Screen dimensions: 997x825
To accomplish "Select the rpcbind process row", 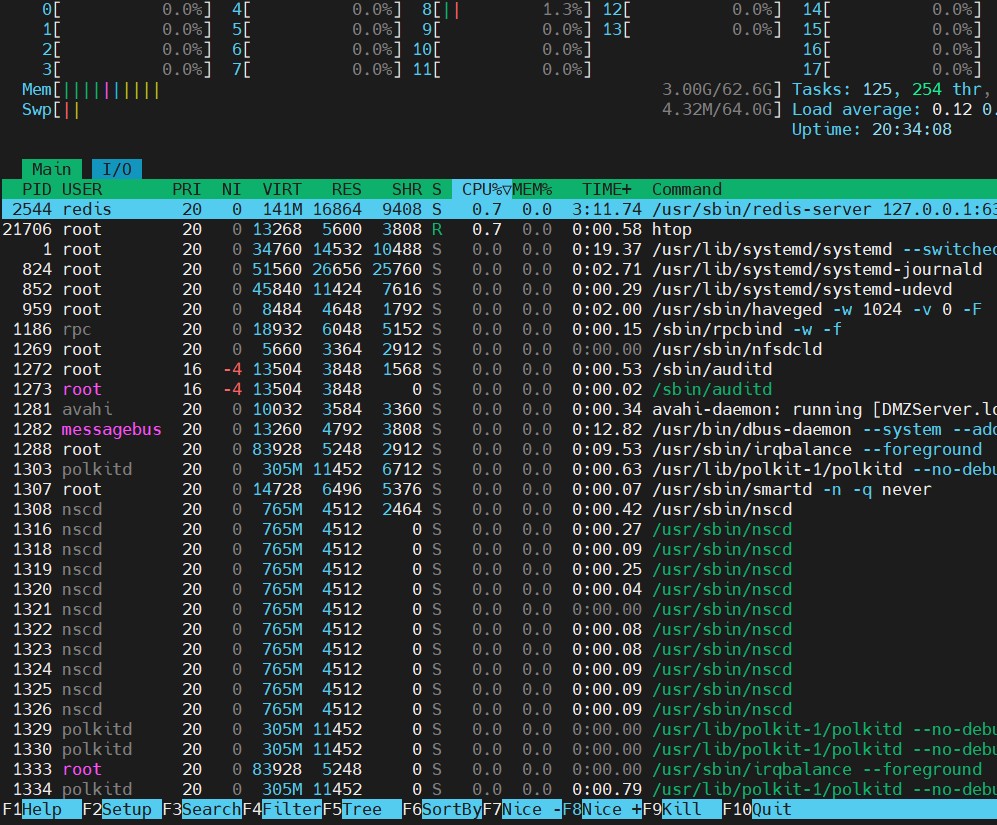I will [498, 329].
